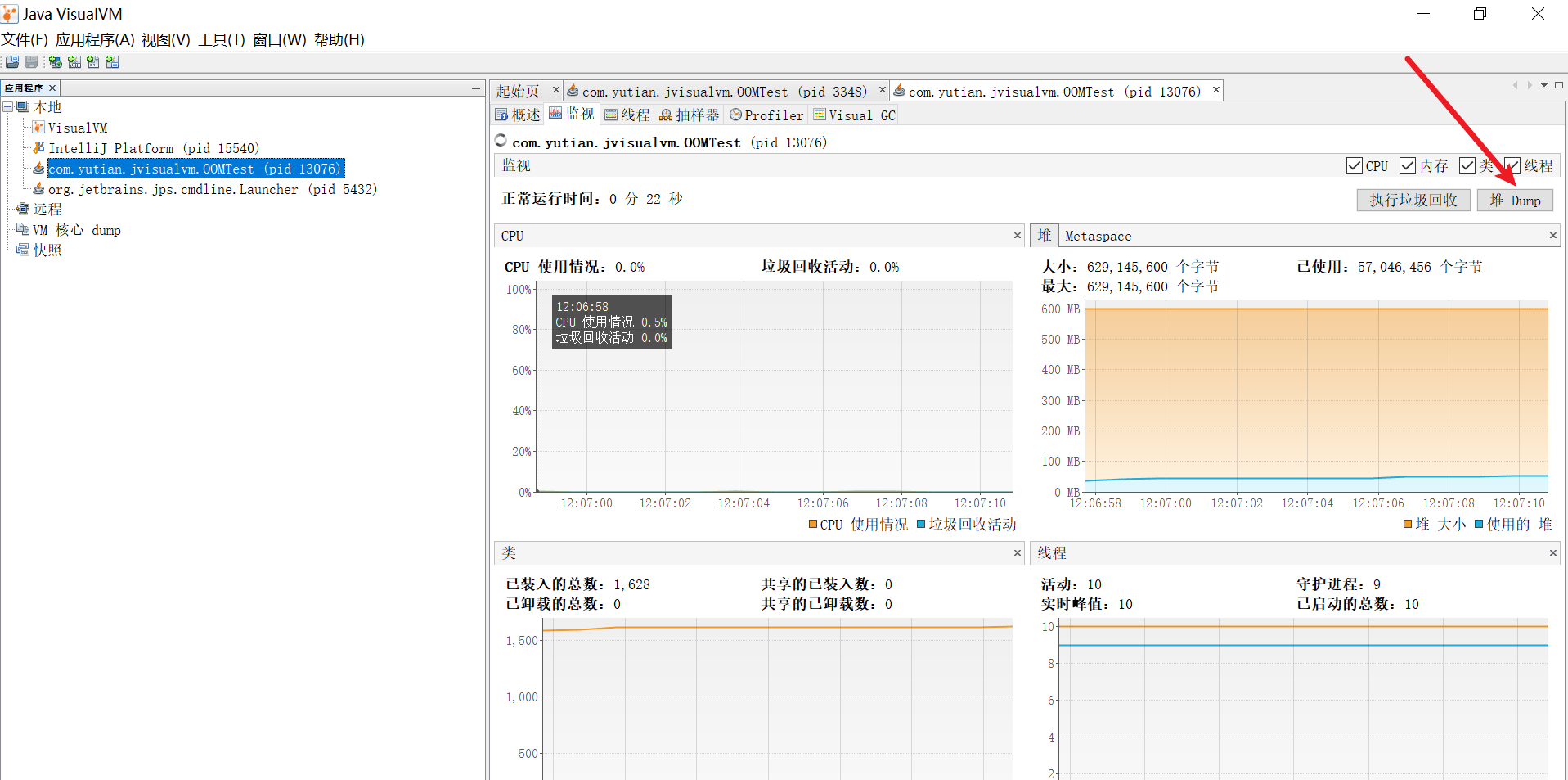1568x780 pixels.
Task: Open the 抽样器 tab
Action: 690,115
